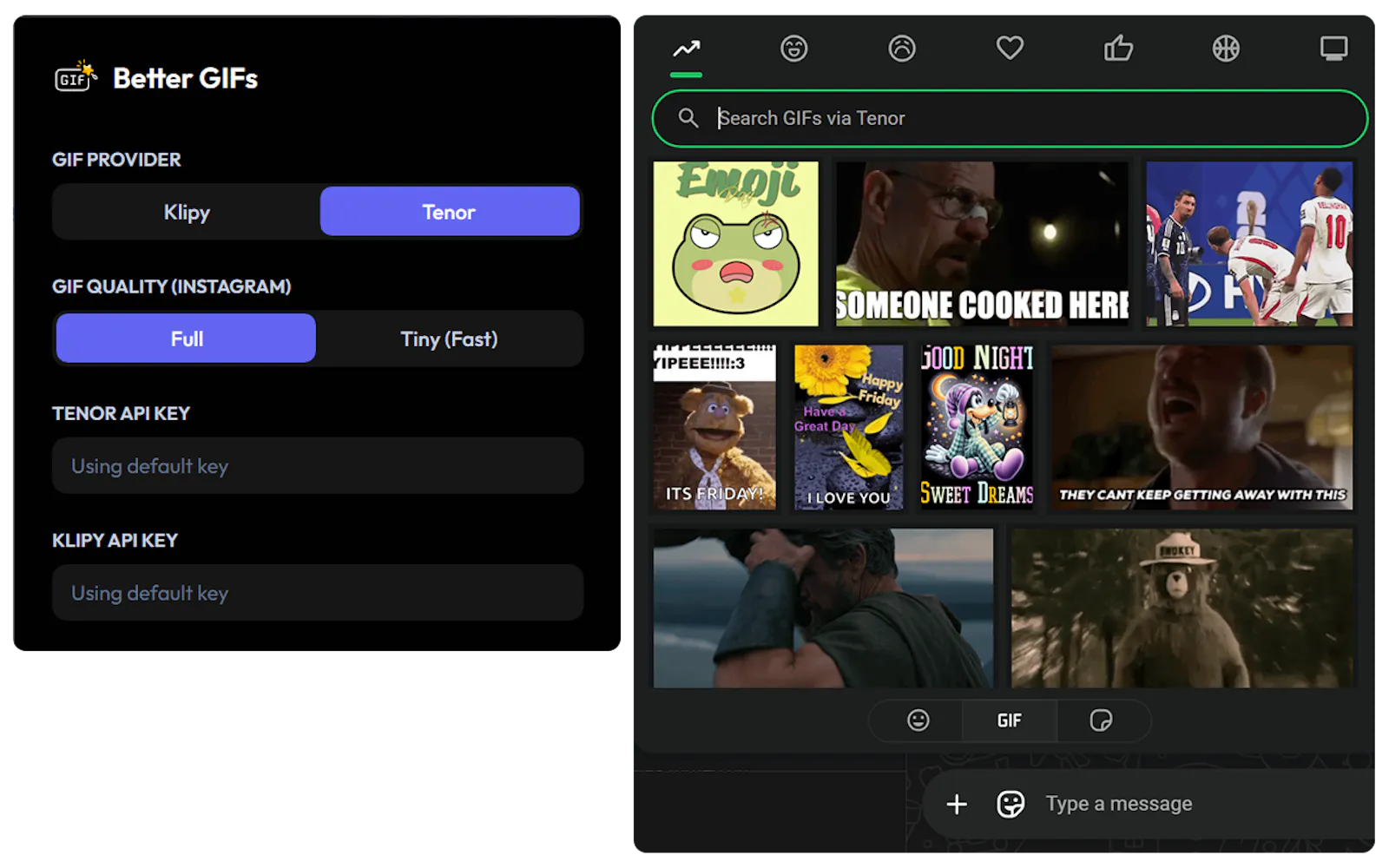This screenshot has height=868, width=1389.
Task: Select the basketball sports GIF category
Action: click(1226, 49)
